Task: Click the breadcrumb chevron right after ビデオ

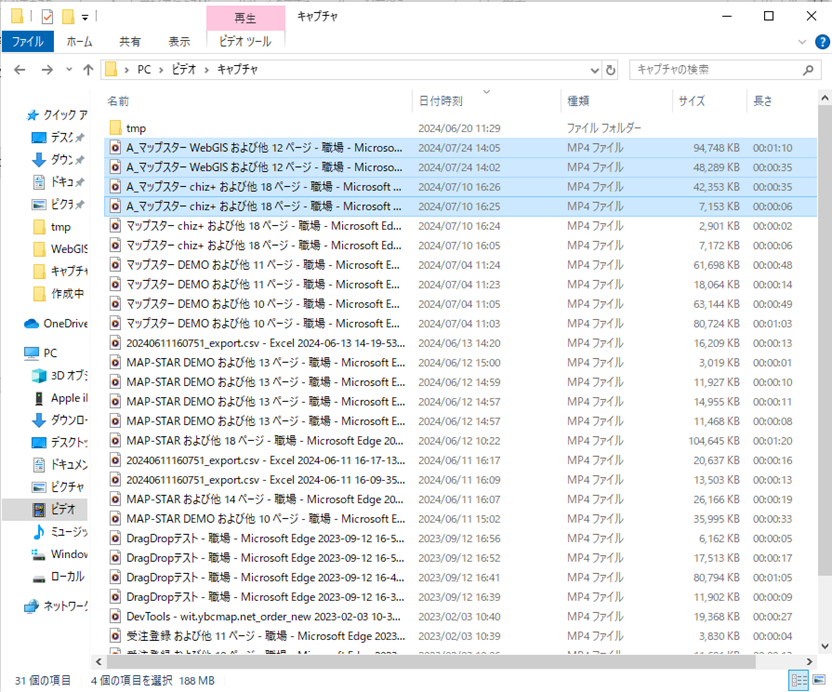Action: click(x=206, y=70)
